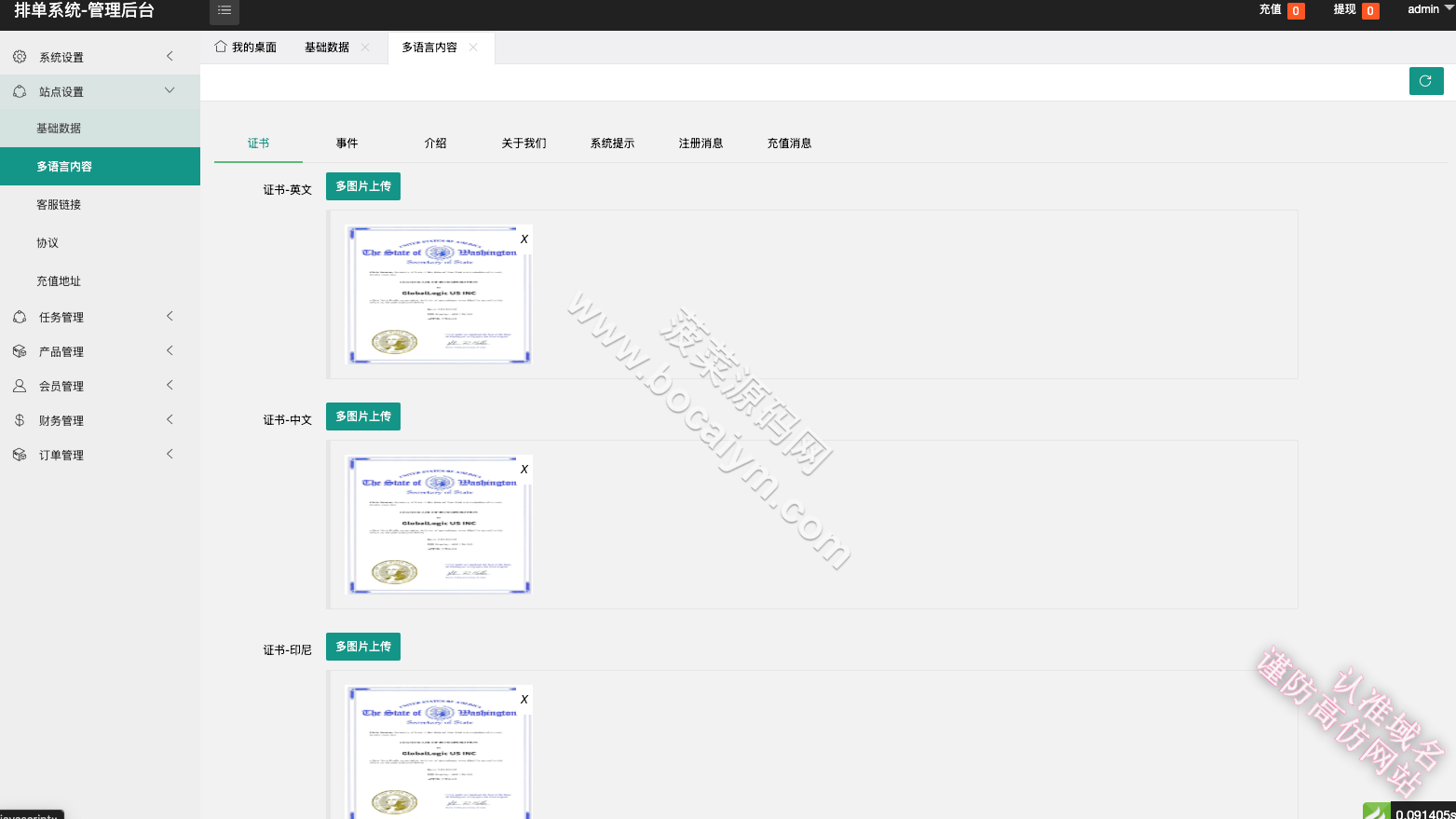Remove the 证书-印尼 certificate image

[x=524, y=700]
